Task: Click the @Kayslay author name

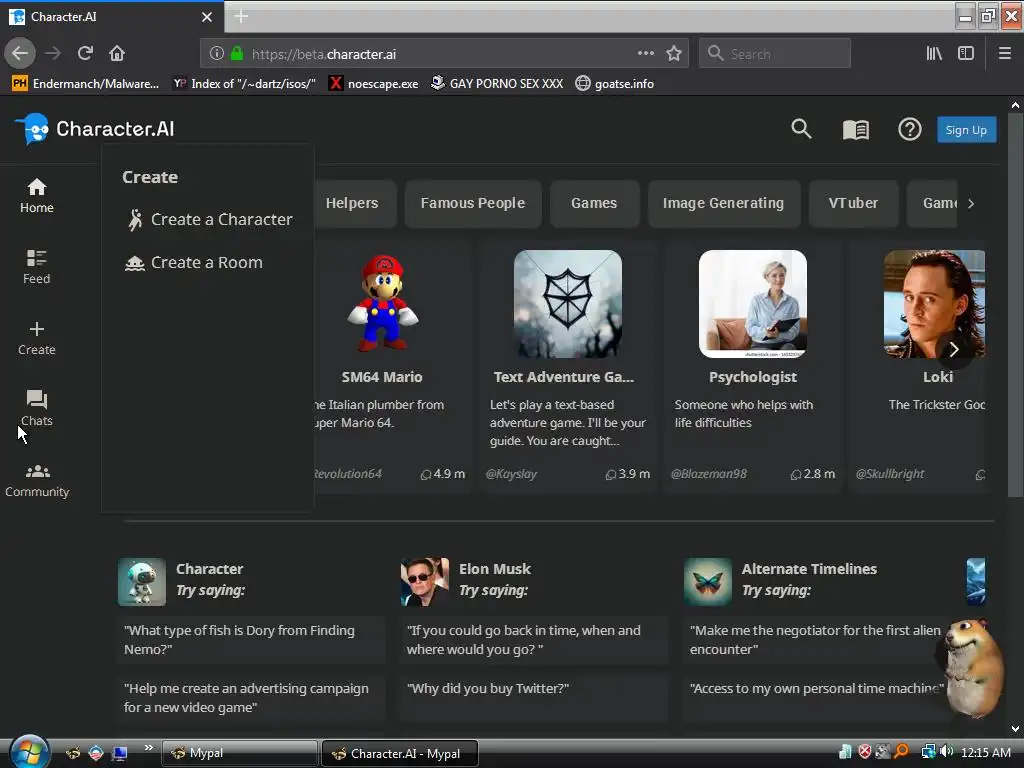Action: point(511,474)
